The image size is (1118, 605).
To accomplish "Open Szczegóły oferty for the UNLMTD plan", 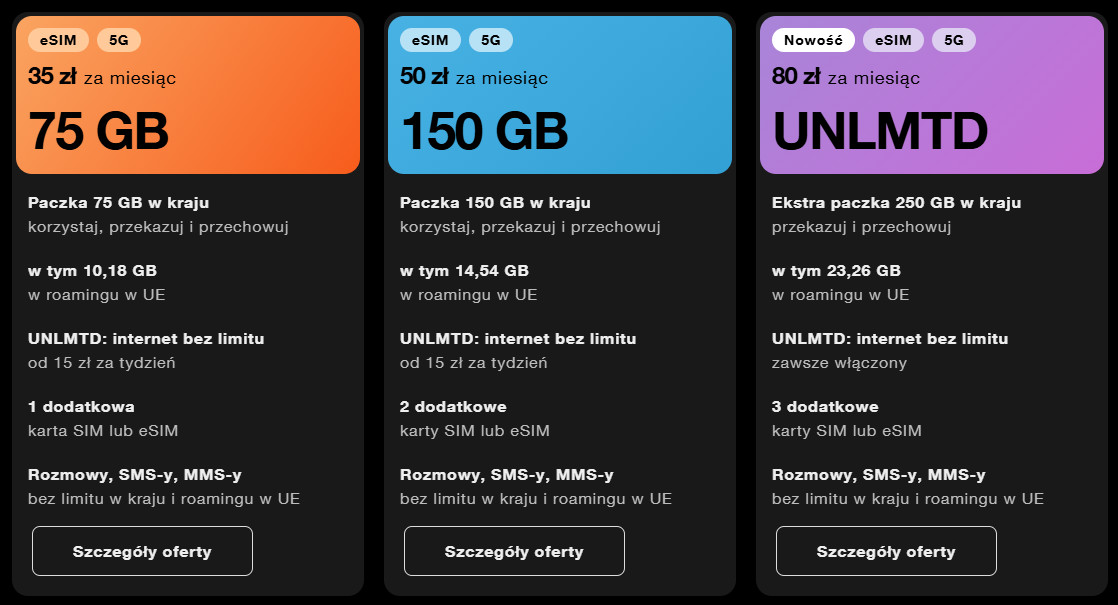I will click(886, 551).
